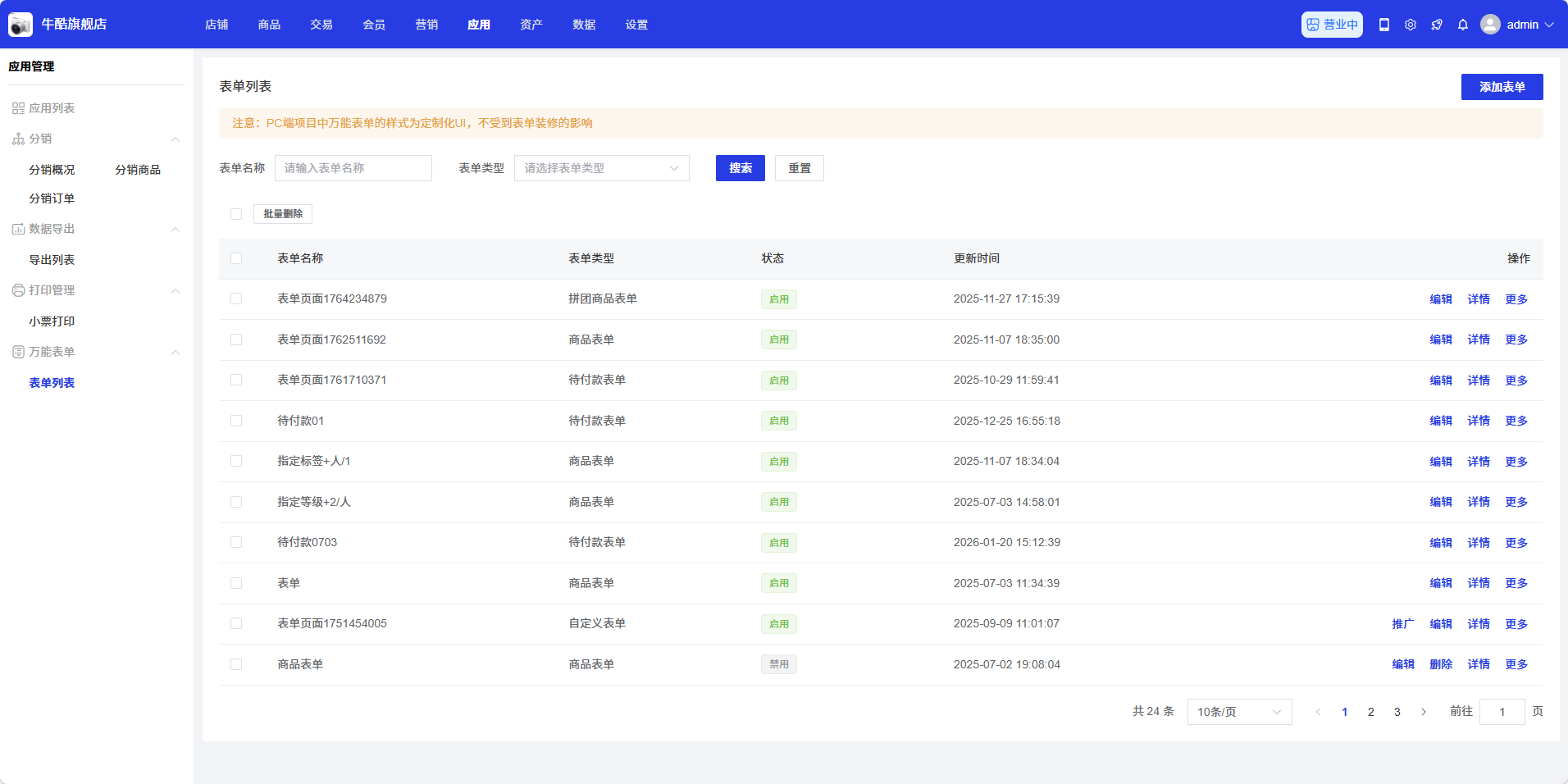
Task: Open the 表单类型 dropdown
Action: point(601,168)
